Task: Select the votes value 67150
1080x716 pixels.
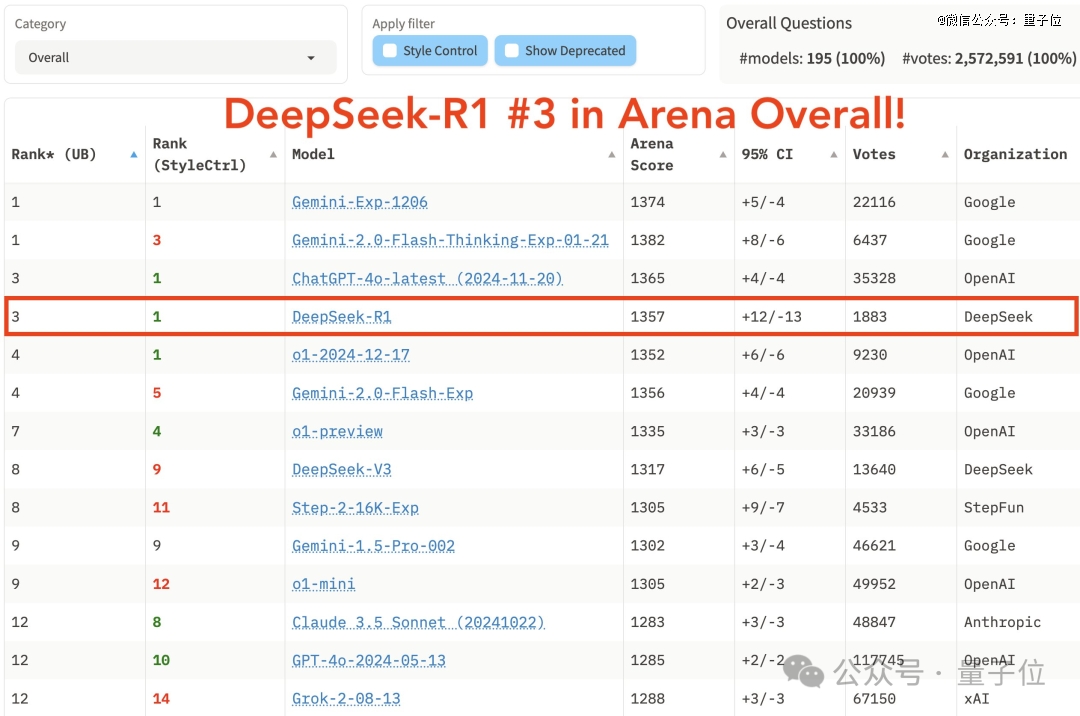Action: pyautogui.click(x=874, y=699)
